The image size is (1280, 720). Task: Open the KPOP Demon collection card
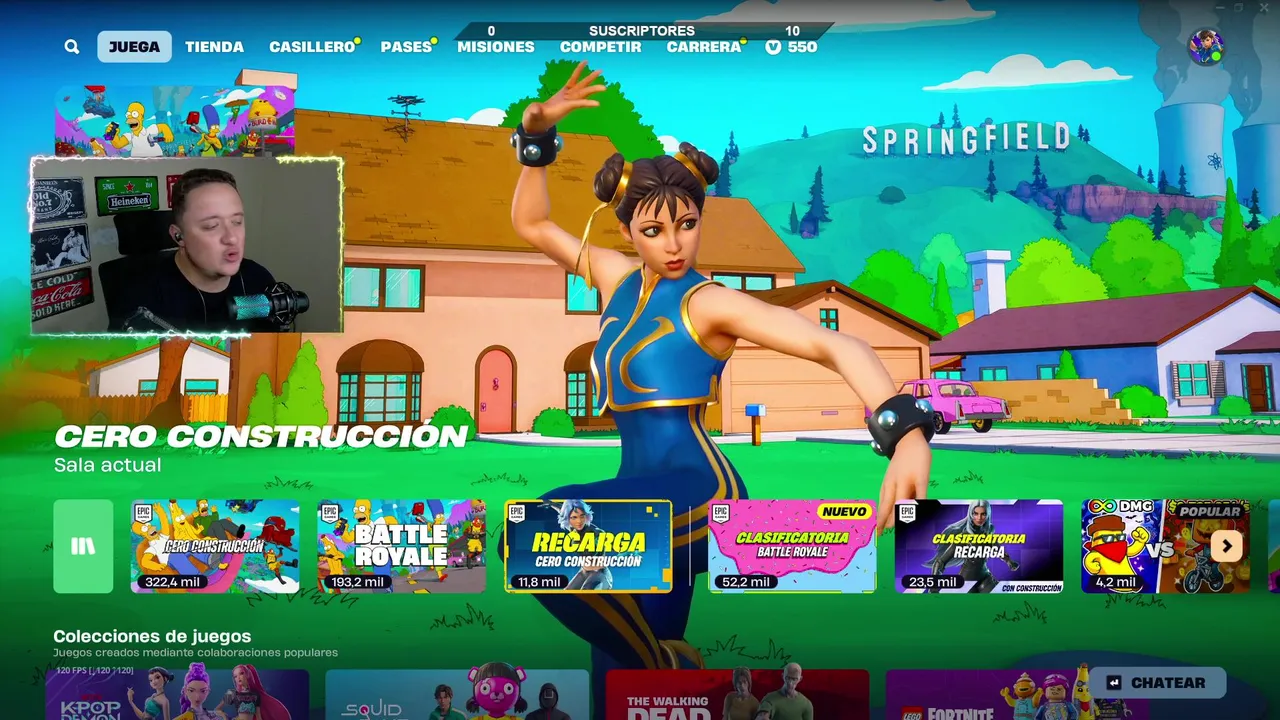(x=177, y=695)
